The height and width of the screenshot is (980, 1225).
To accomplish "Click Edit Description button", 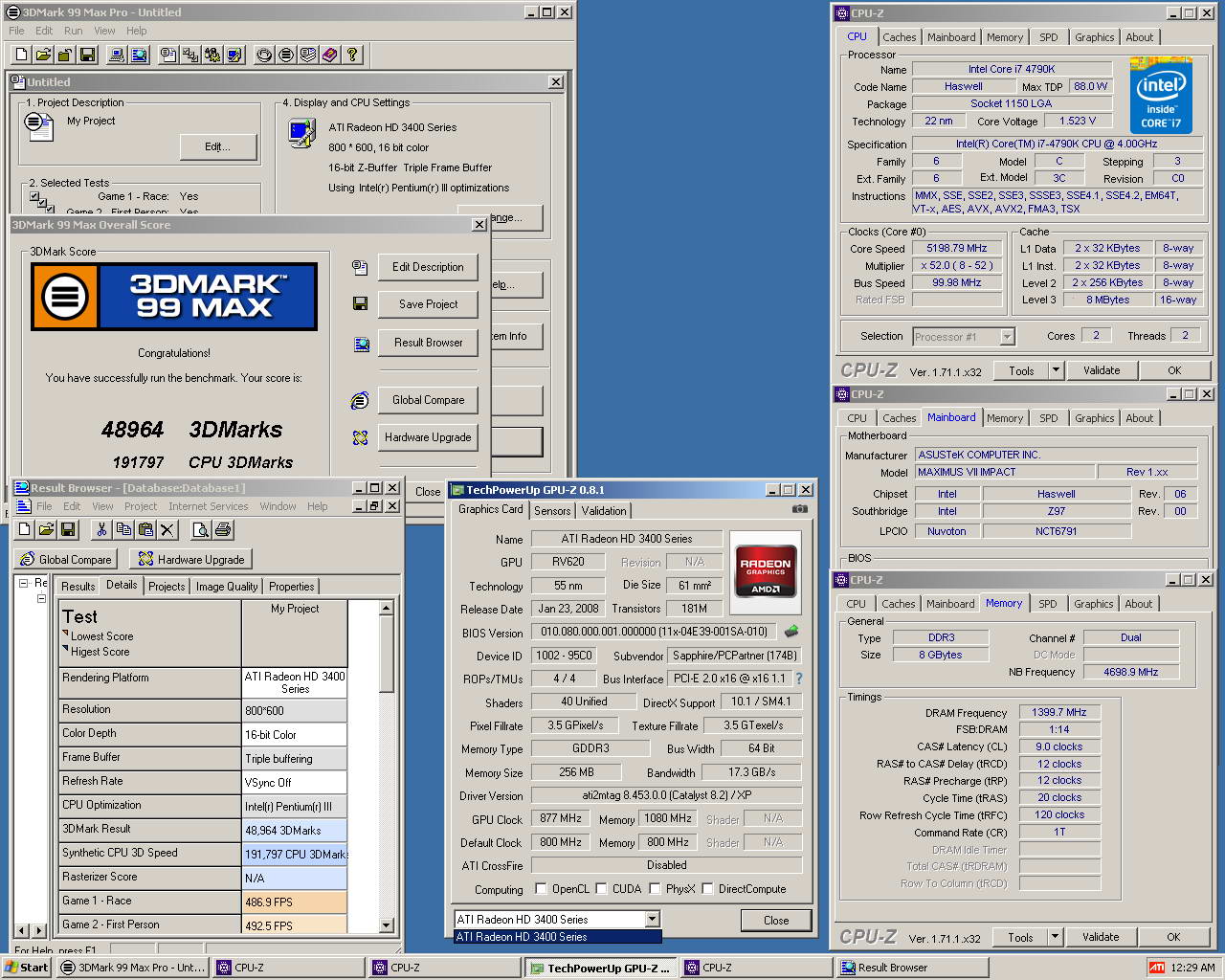I will [428, 267].
